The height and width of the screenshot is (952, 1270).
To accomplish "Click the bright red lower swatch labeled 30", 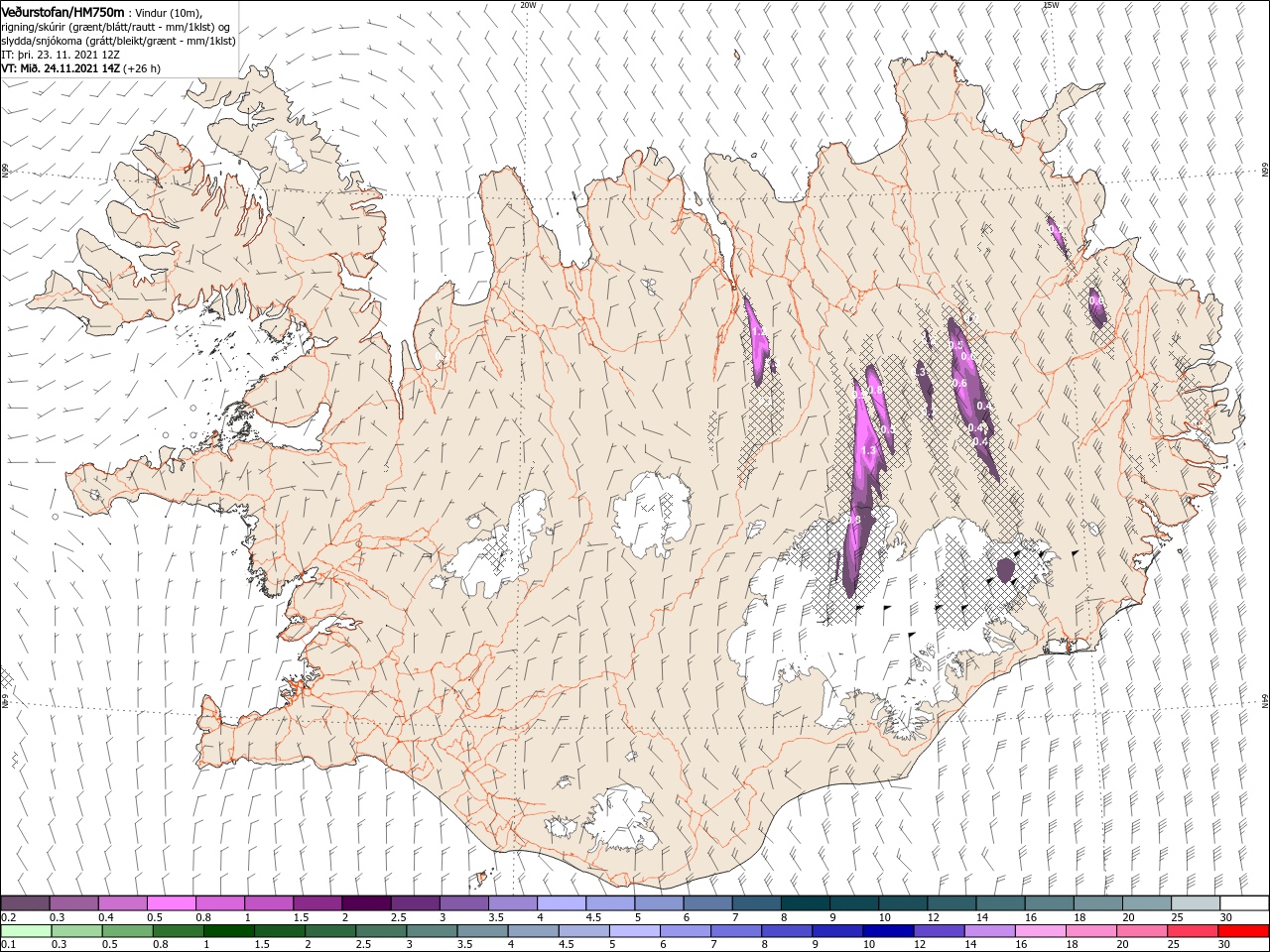I will click(1243, 931).
